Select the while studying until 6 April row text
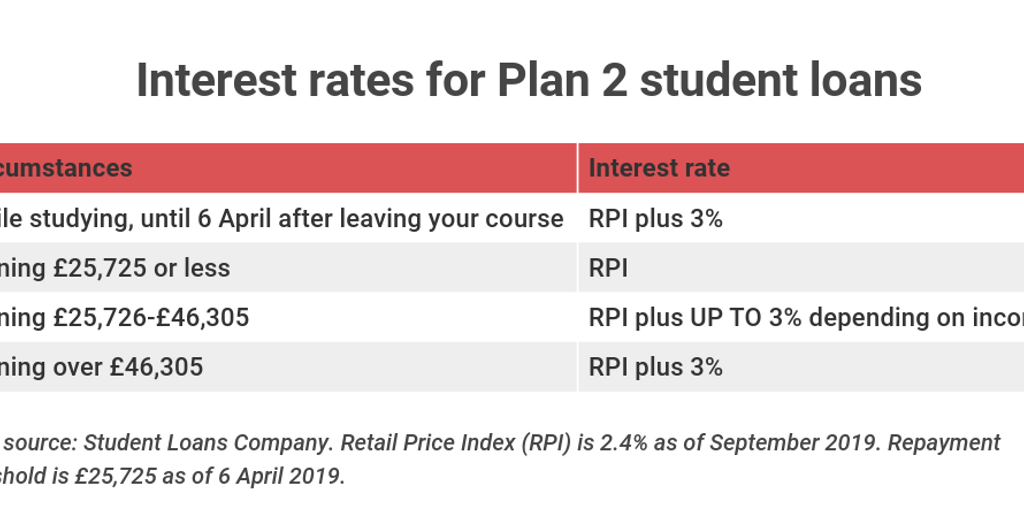 click(281, 219)
